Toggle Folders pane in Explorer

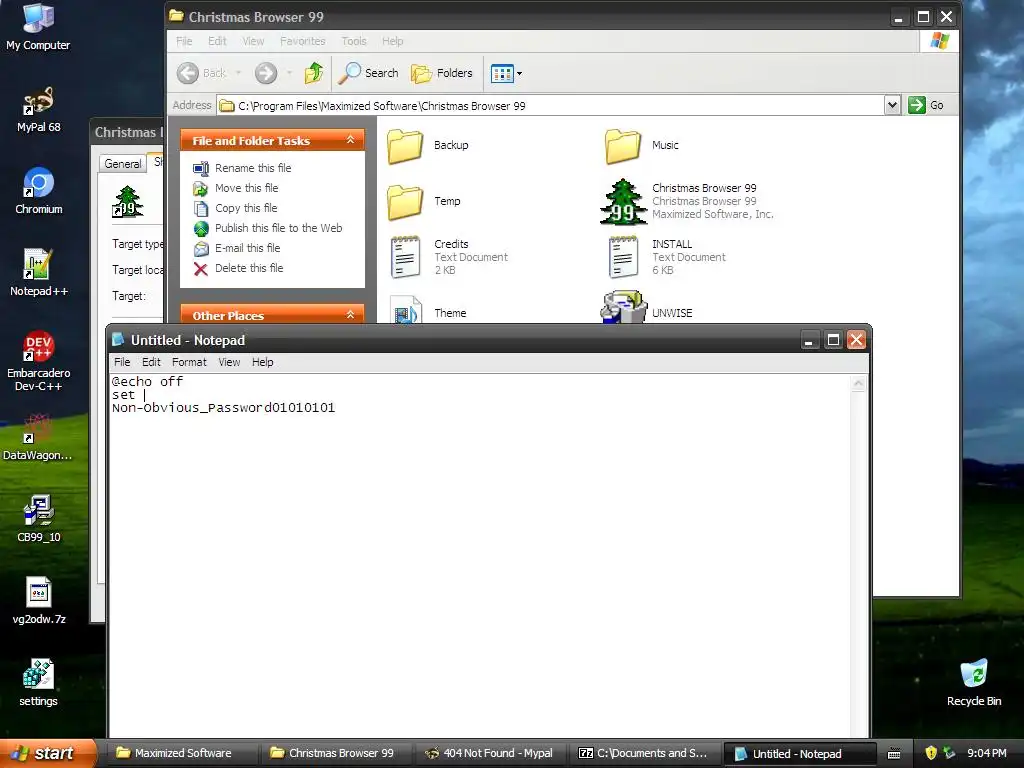(x=441, y=73)
